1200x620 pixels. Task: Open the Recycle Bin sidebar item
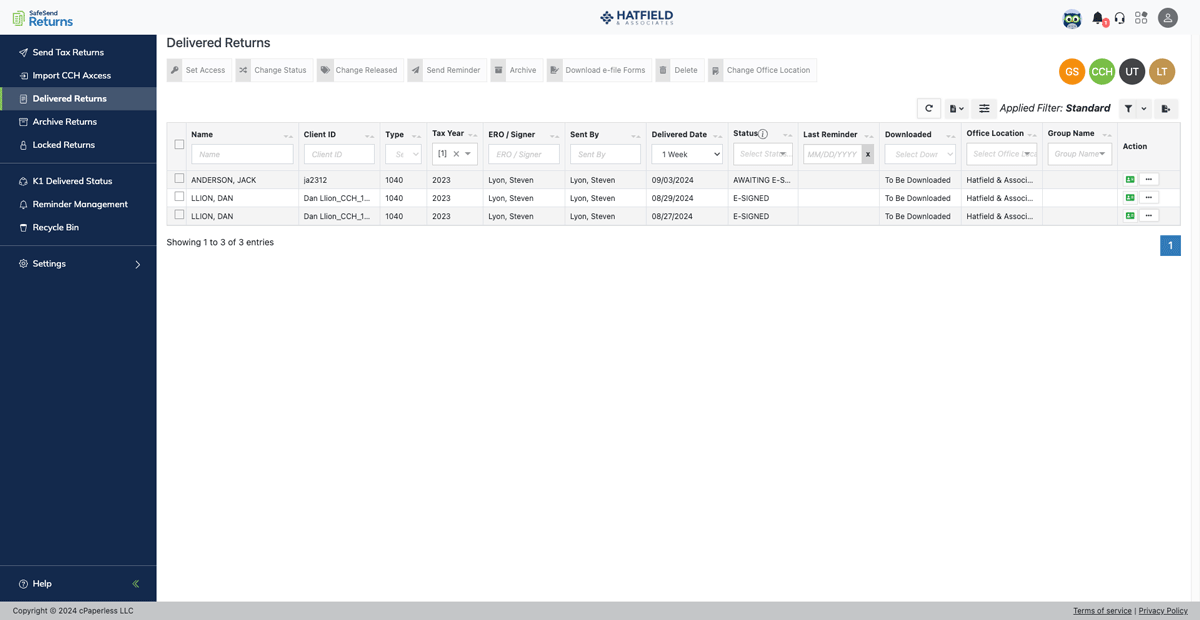48,225
